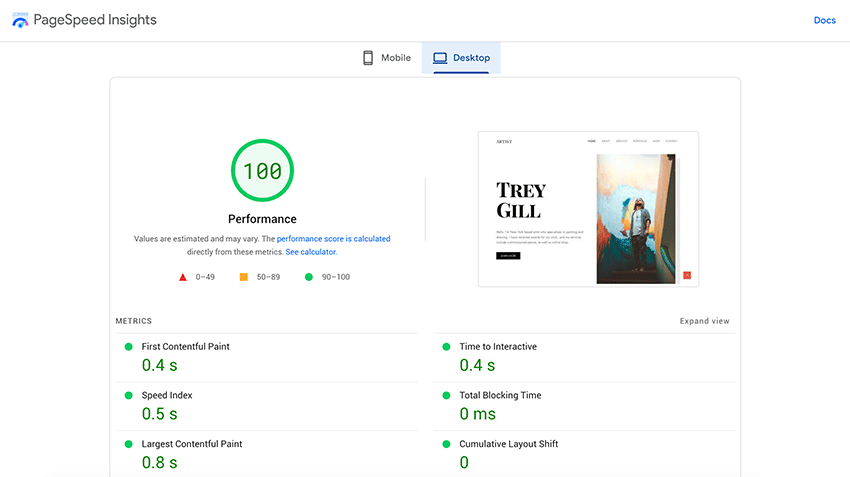Viewport: 850px width, 477px height.
Task: Click the '0.8 s' Largest Contentful Paint value
Action: (x=159, y=463)
